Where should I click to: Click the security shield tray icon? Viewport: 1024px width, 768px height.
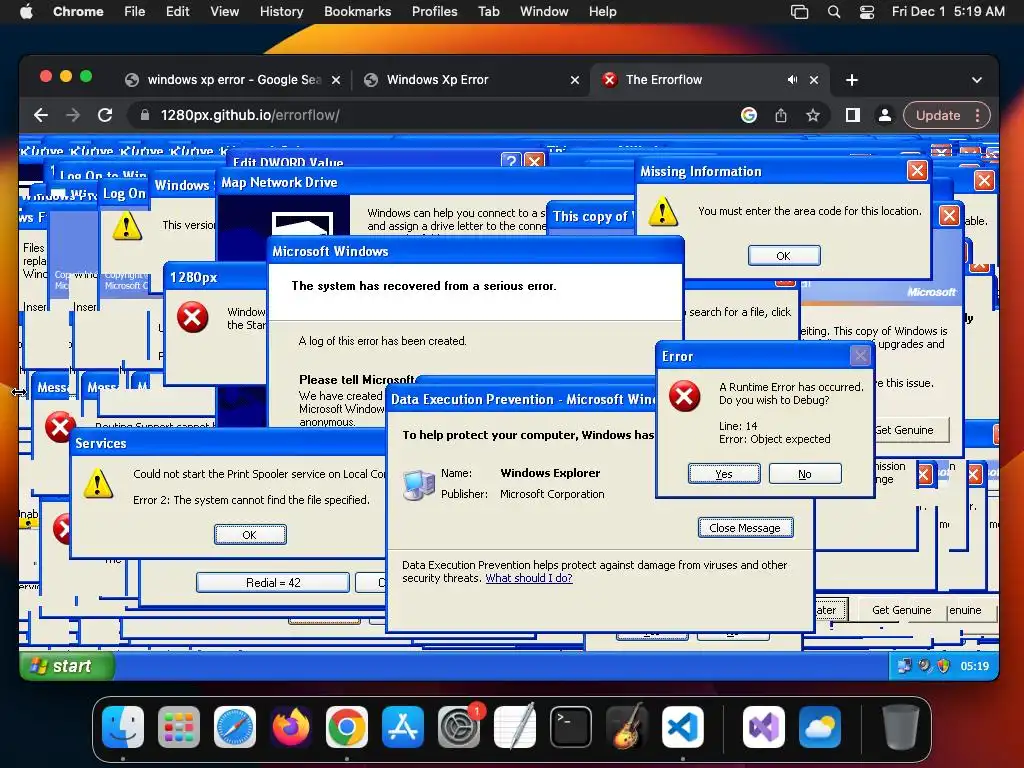pyautogui.click(x=944, y=666)
